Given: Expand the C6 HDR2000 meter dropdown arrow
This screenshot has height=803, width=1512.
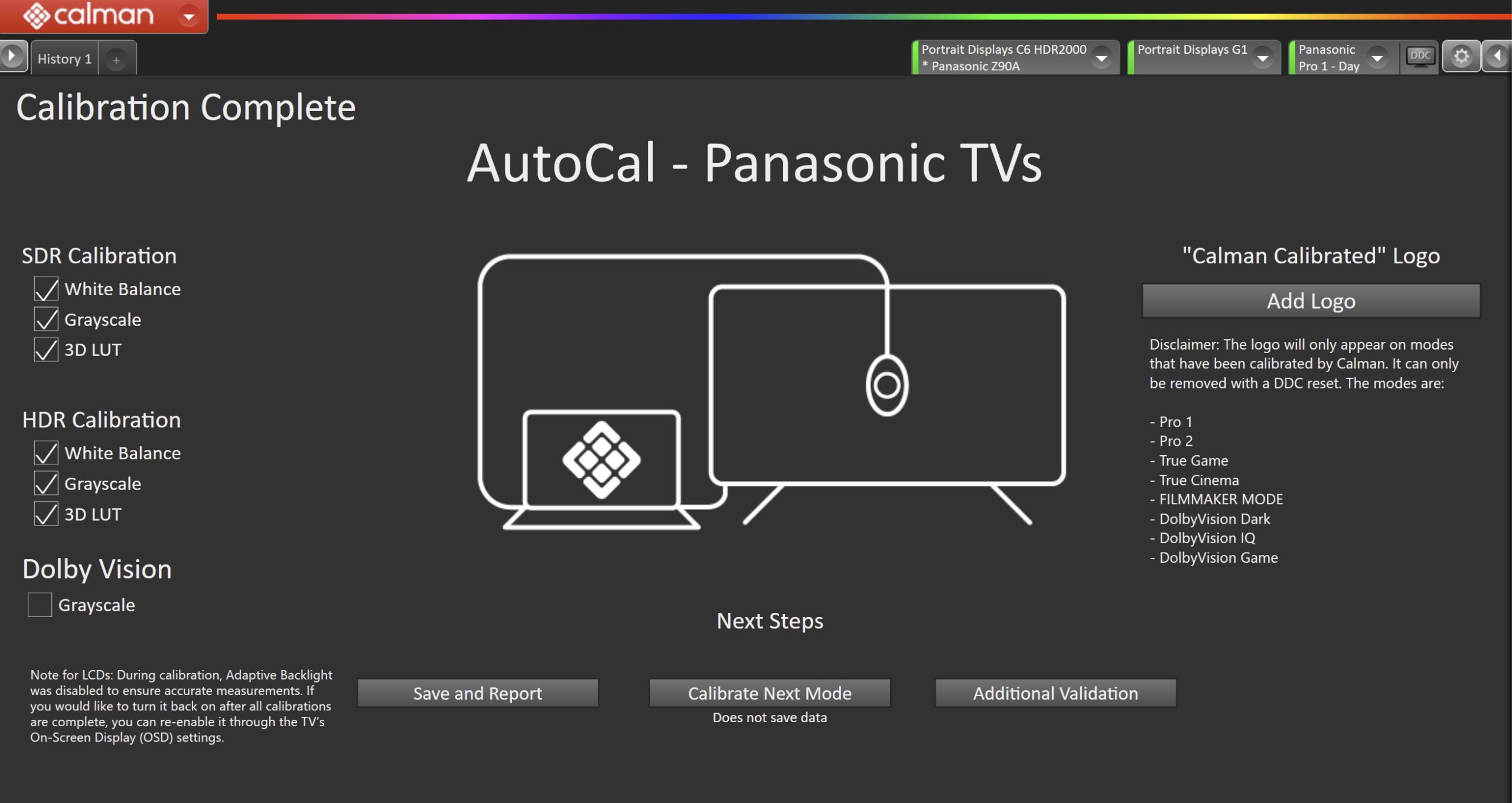Looking at the screenshot, I should (x=1101, y=58).
